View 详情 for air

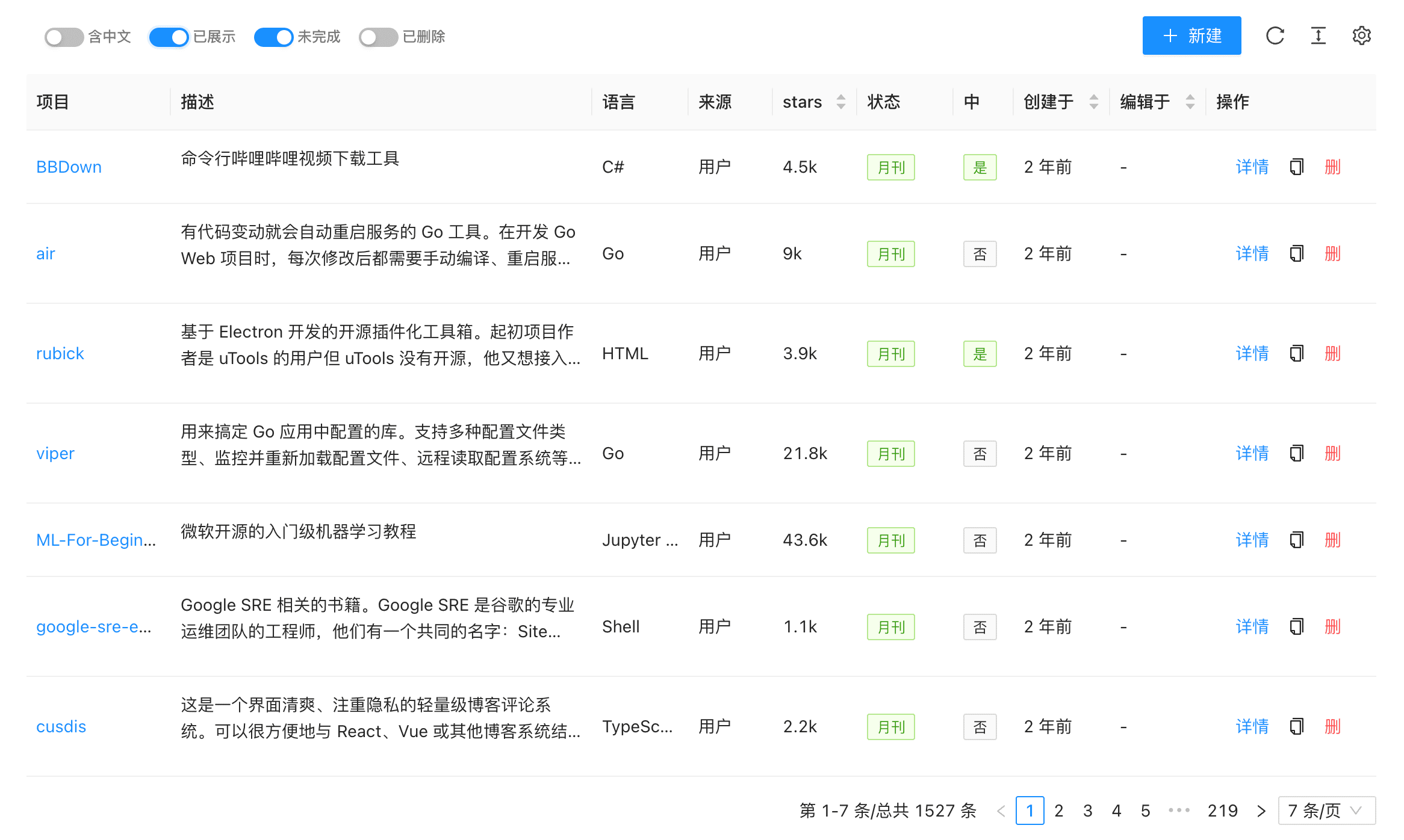1252,253
